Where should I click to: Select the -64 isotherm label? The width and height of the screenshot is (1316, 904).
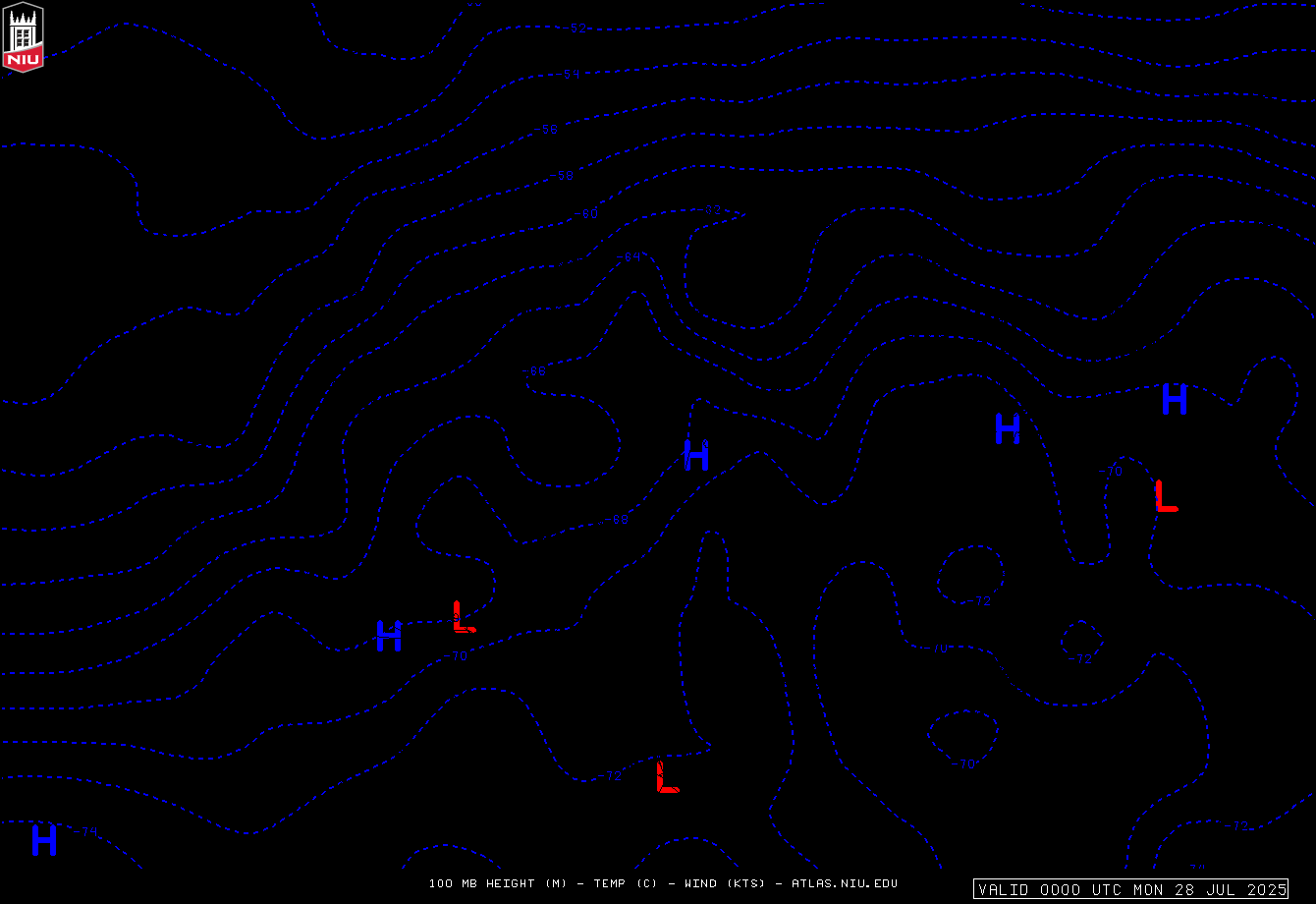[630, 256]
